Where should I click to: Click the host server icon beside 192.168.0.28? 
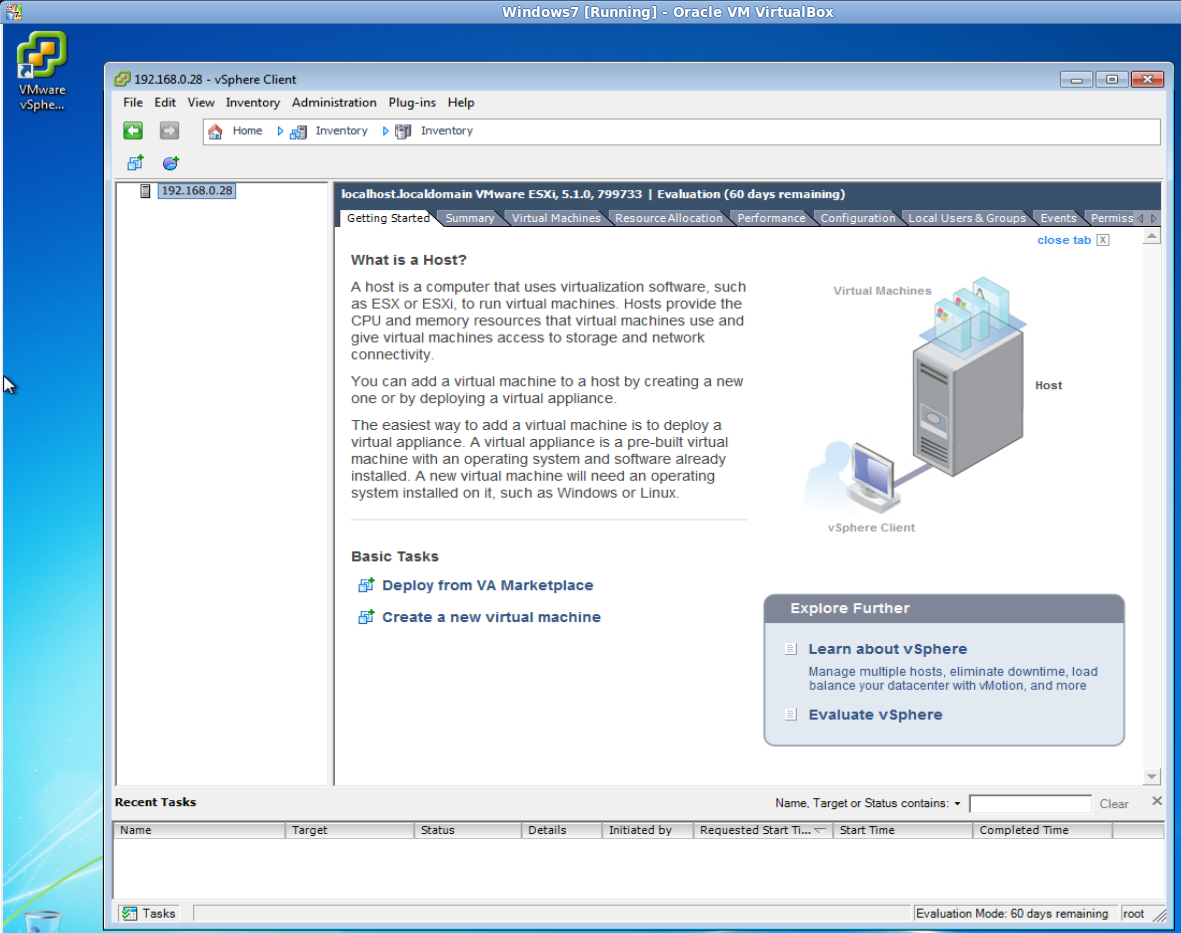tap(145, 191)
